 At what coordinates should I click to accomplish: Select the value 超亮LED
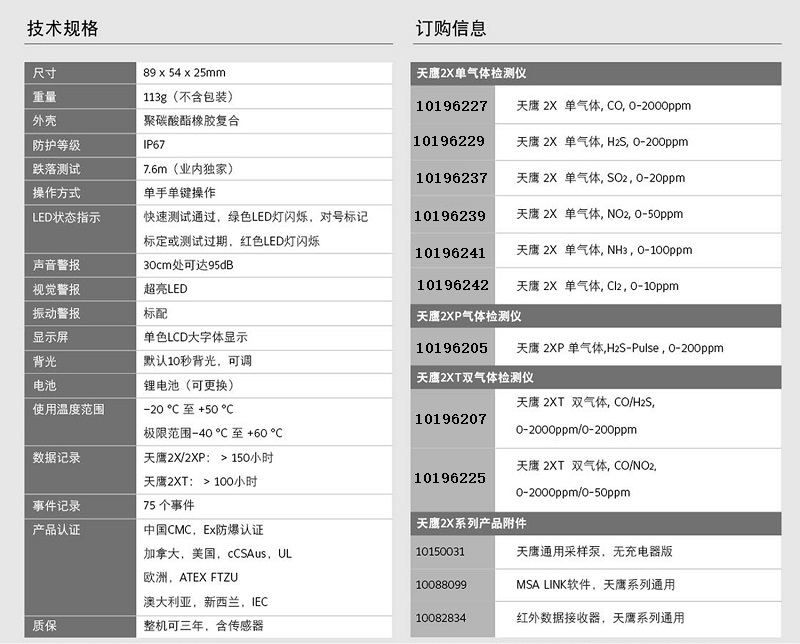165,289
